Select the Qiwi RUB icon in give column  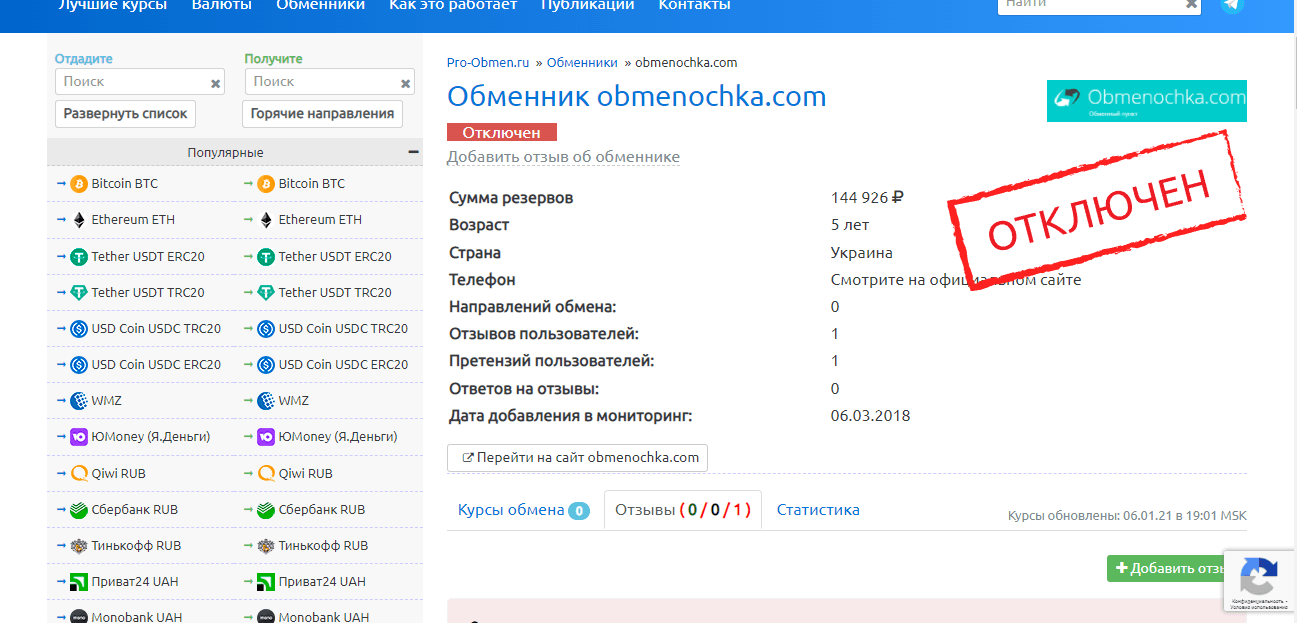coord(79,474)
